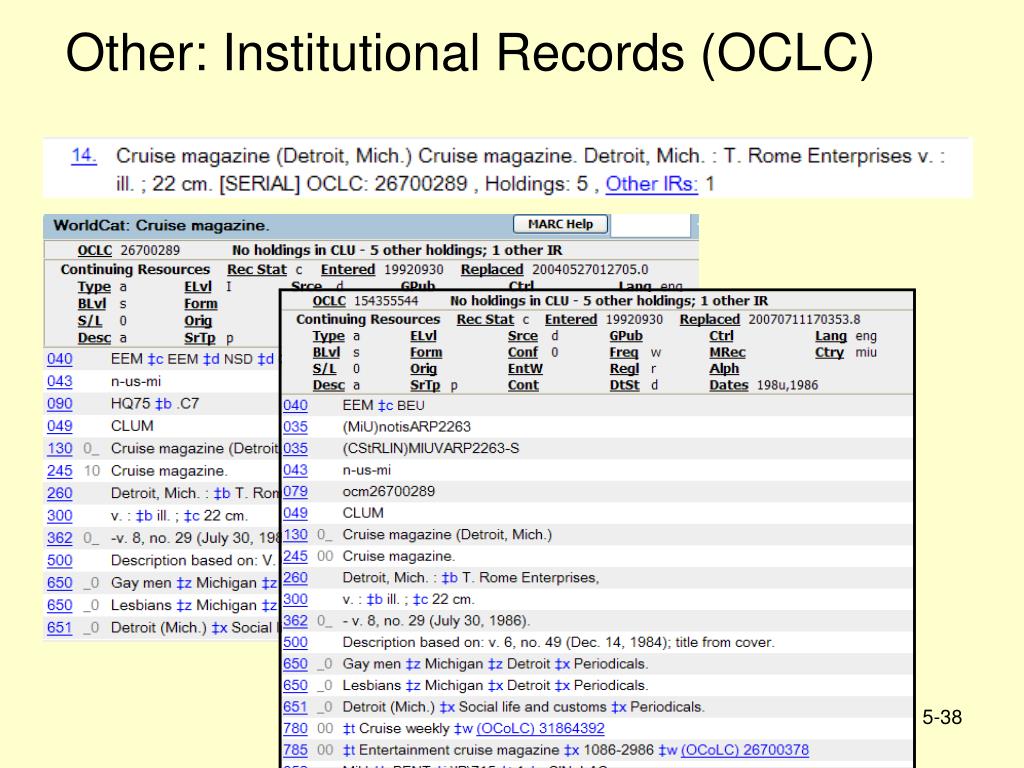Click ELvl label in record 26700289 window
This screenshot has height=768, width=1024.
pos(198,287)
